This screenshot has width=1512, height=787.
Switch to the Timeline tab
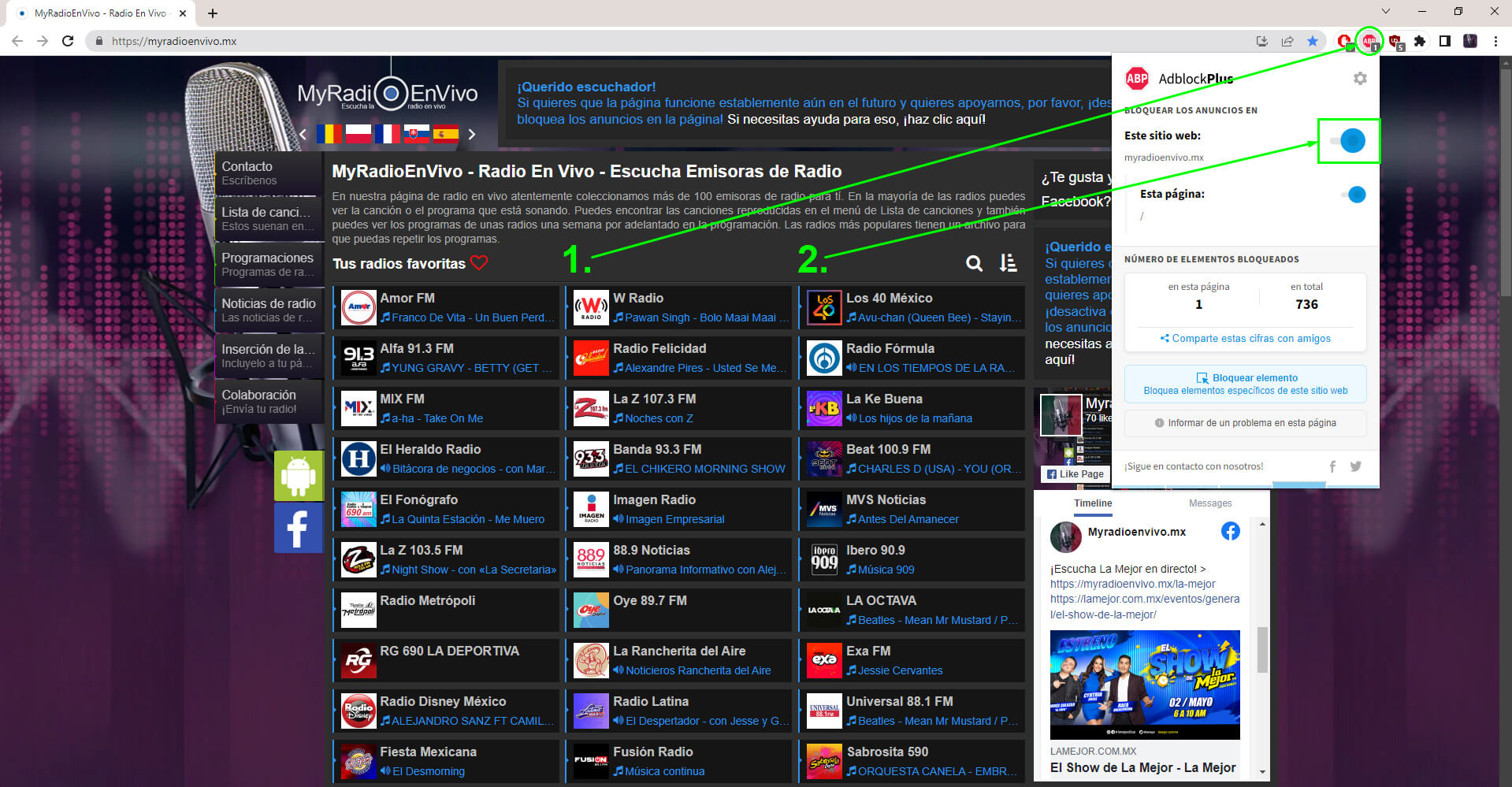click(x=1093, y=503)
